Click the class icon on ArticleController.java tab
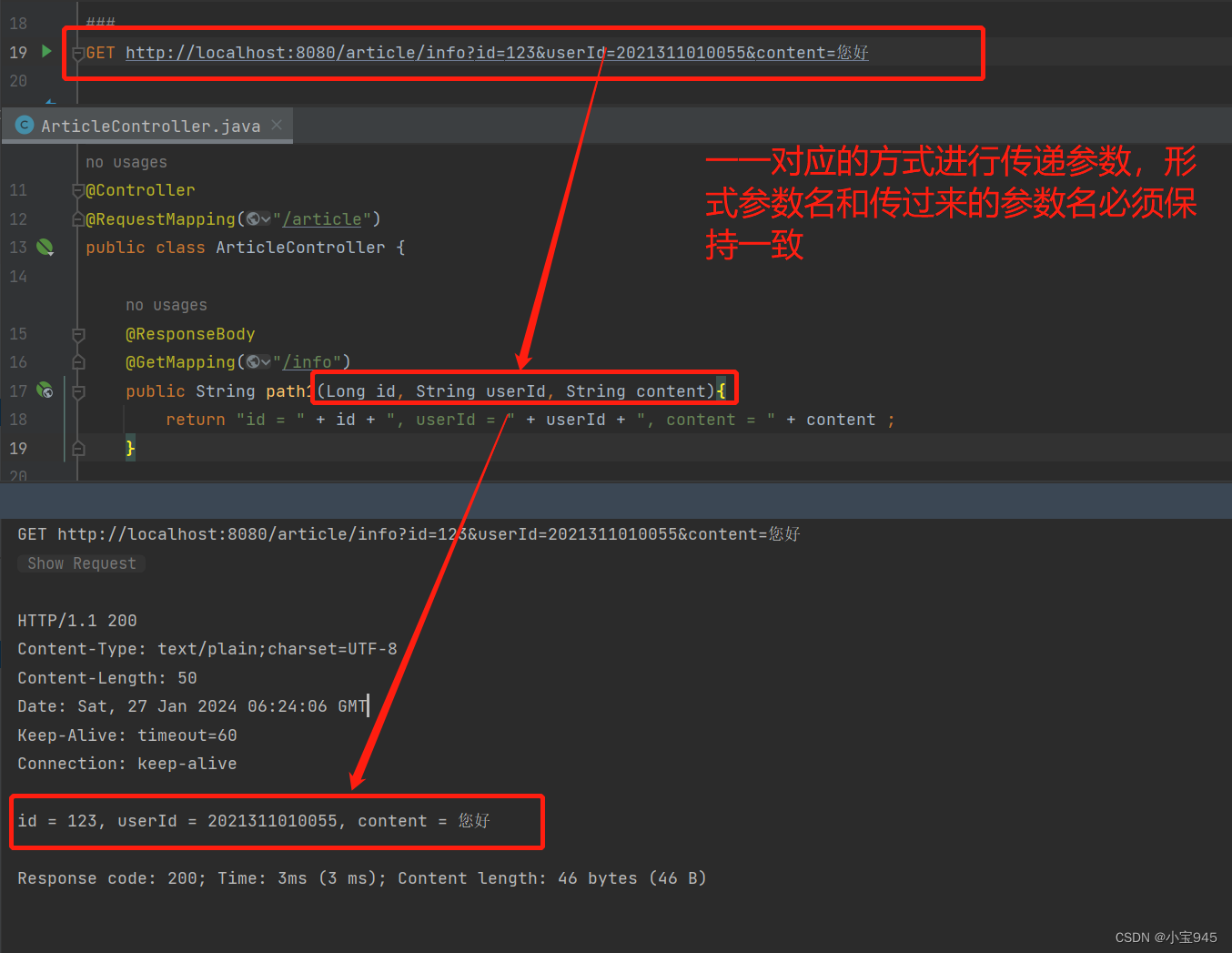The image size is (1232, 953). (x=25, y=126)
